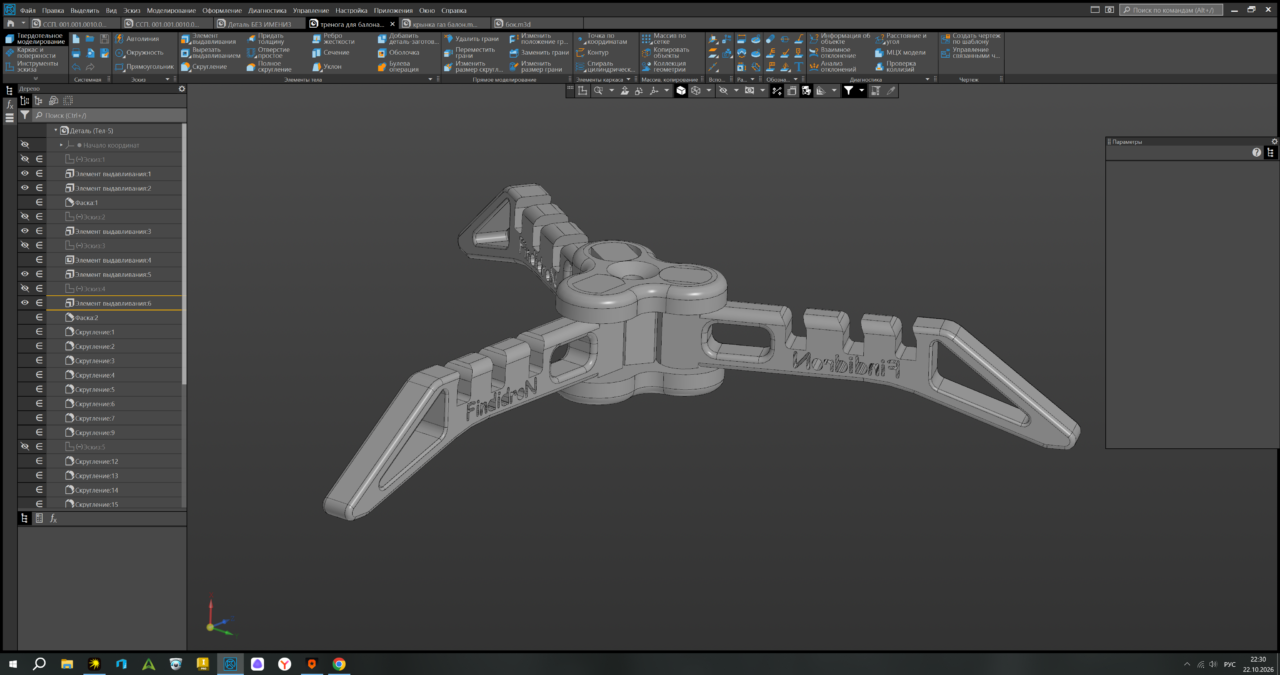Toggle visibility of Элемент выдавливания:6
The width and height of the screenshot is (1280, 675).
click(x=25, y=303)
